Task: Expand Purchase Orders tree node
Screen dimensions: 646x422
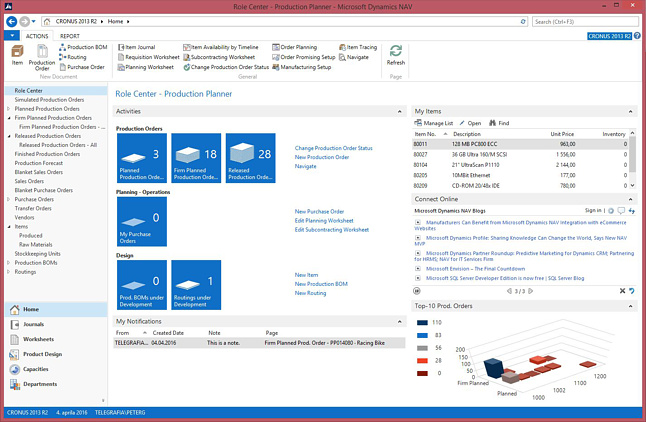Action: pos(9,199)
